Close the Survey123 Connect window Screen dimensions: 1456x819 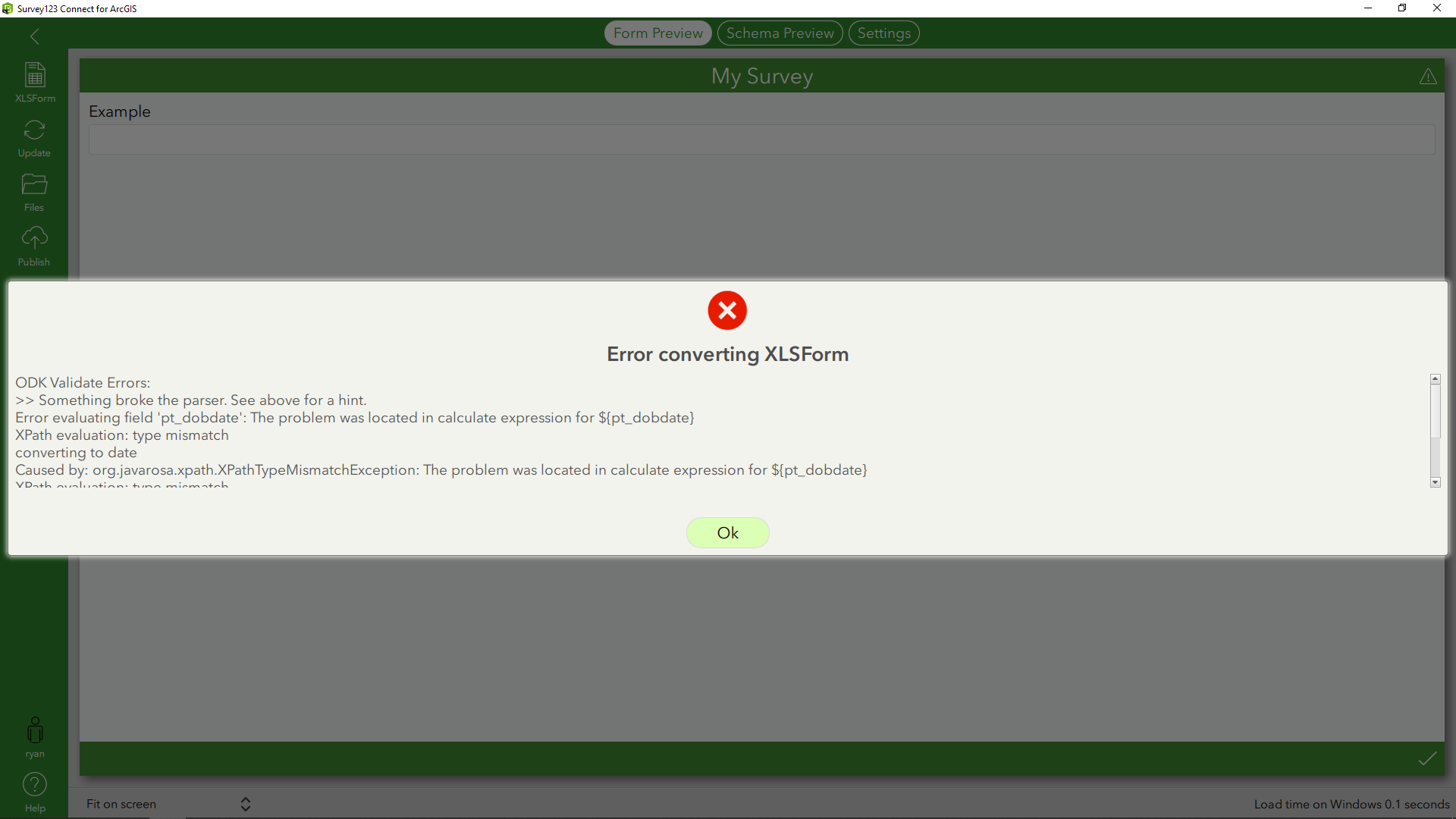(x=1437, y=8)
